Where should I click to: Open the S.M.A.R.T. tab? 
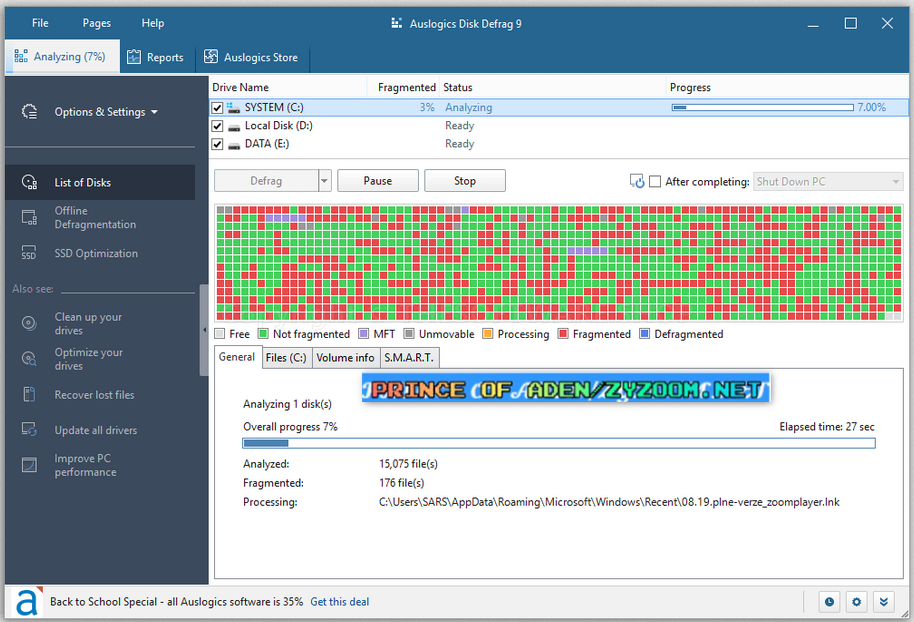click(x=409, y=358)
